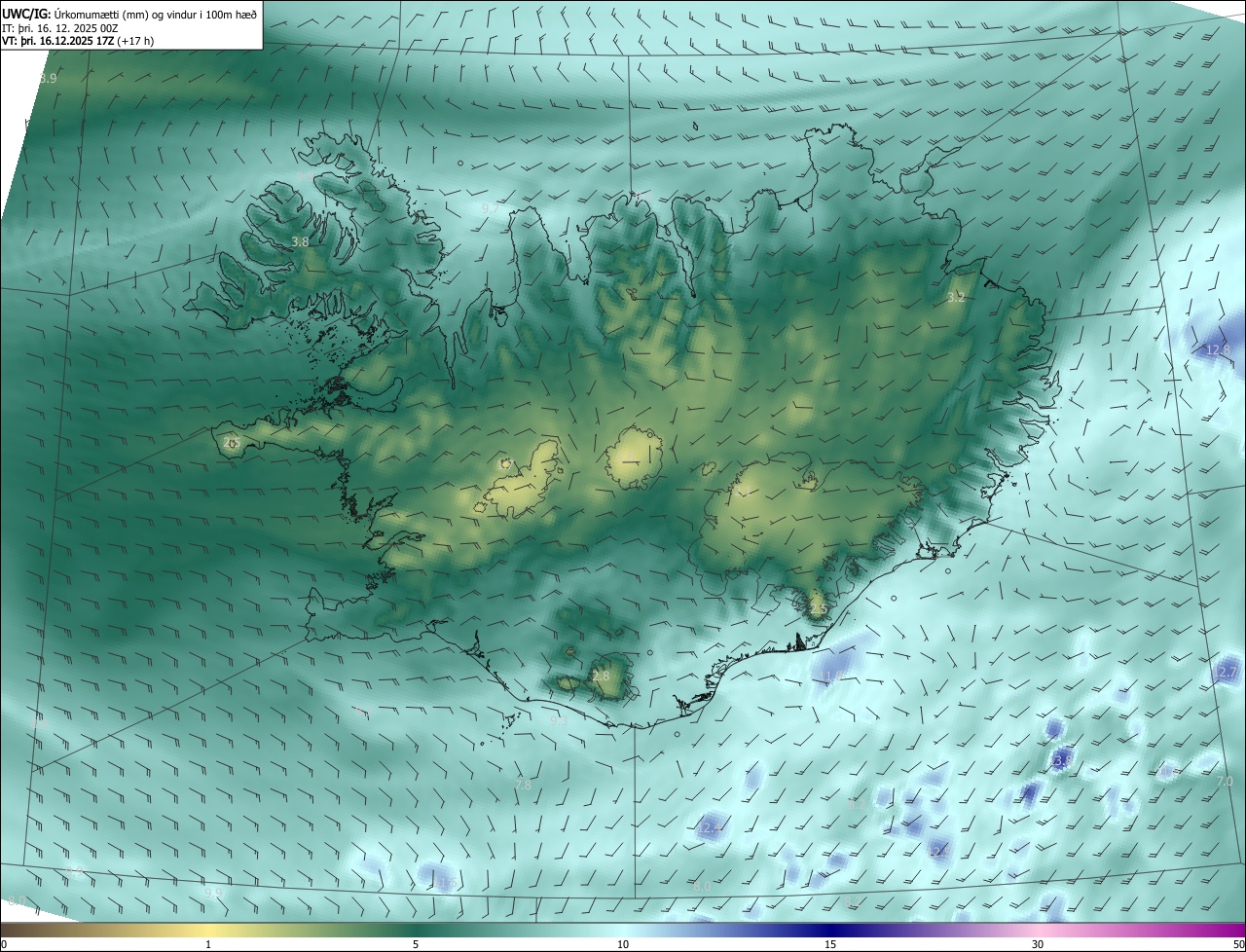
Task: Click the "9.7" value label on the map
Action: point(491,208)
